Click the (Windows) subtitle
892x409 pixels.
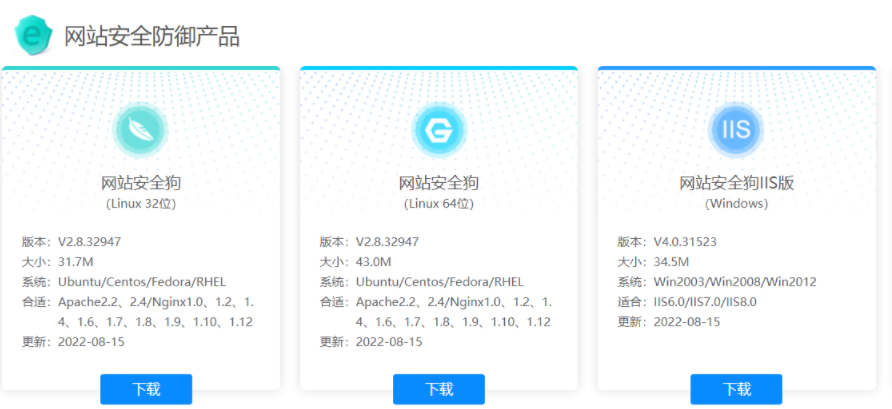click(737, 204)
